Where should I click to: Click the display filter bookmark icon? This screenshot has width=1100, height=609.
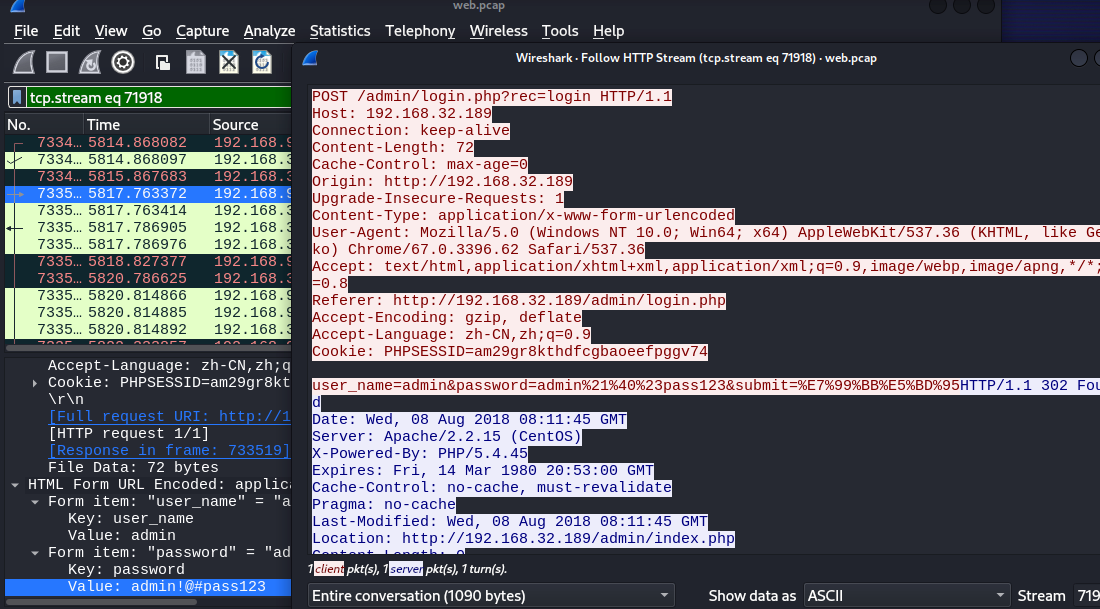(17, 98)
